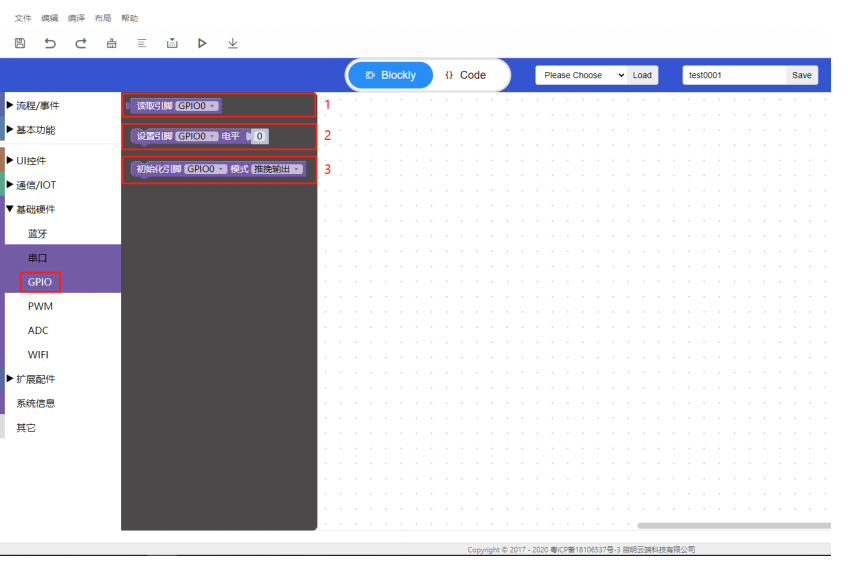Open GPIO0 dropdown in 读取引脚 block

coord(197,106)
